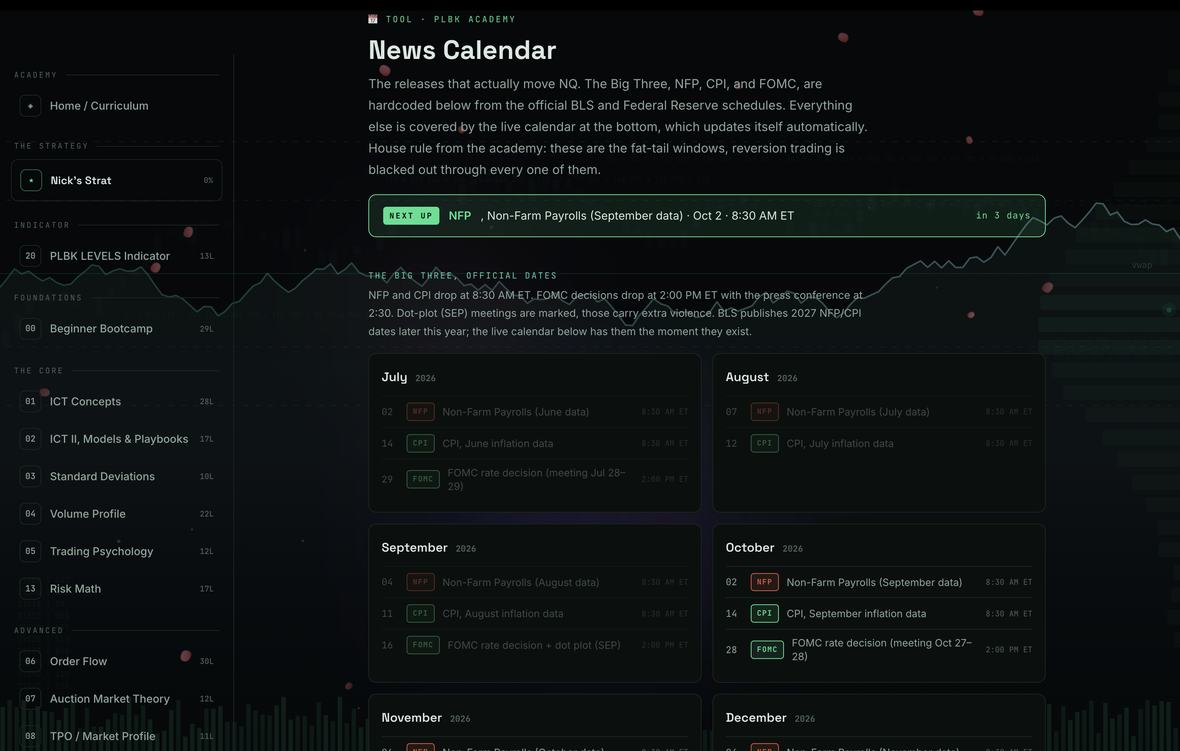The height and width of the screenshot is (751, 1180).
Task: Click the NFP tag in October's list
Action: (x=765, y=582)
